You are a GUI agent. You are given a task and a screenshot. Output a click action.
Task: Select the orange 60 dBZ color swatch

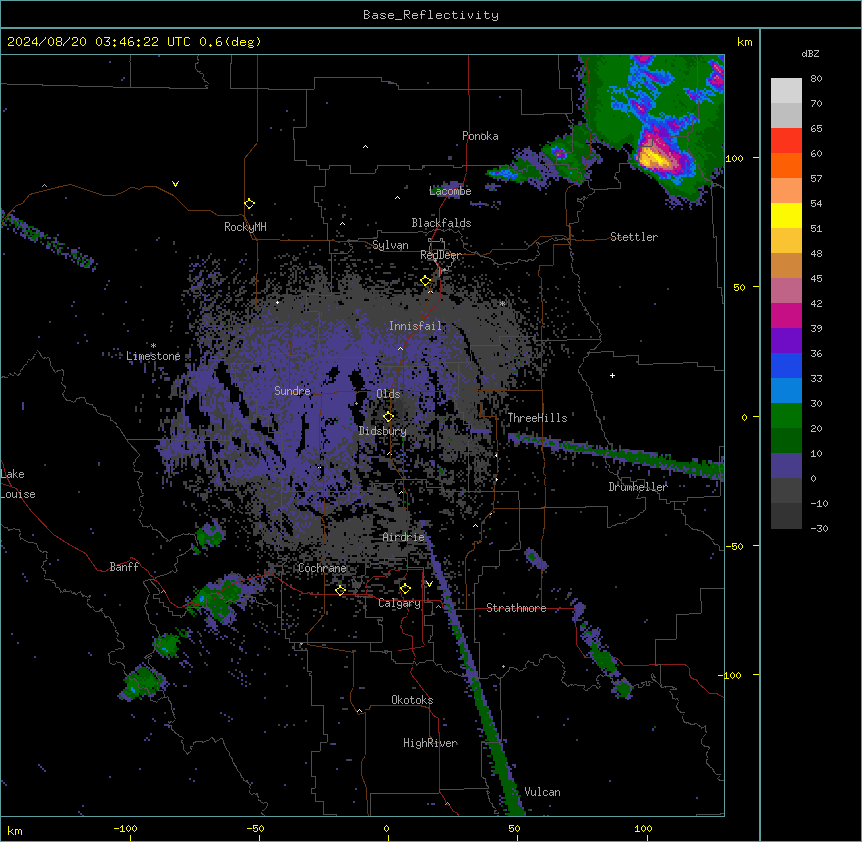[786, 165]
